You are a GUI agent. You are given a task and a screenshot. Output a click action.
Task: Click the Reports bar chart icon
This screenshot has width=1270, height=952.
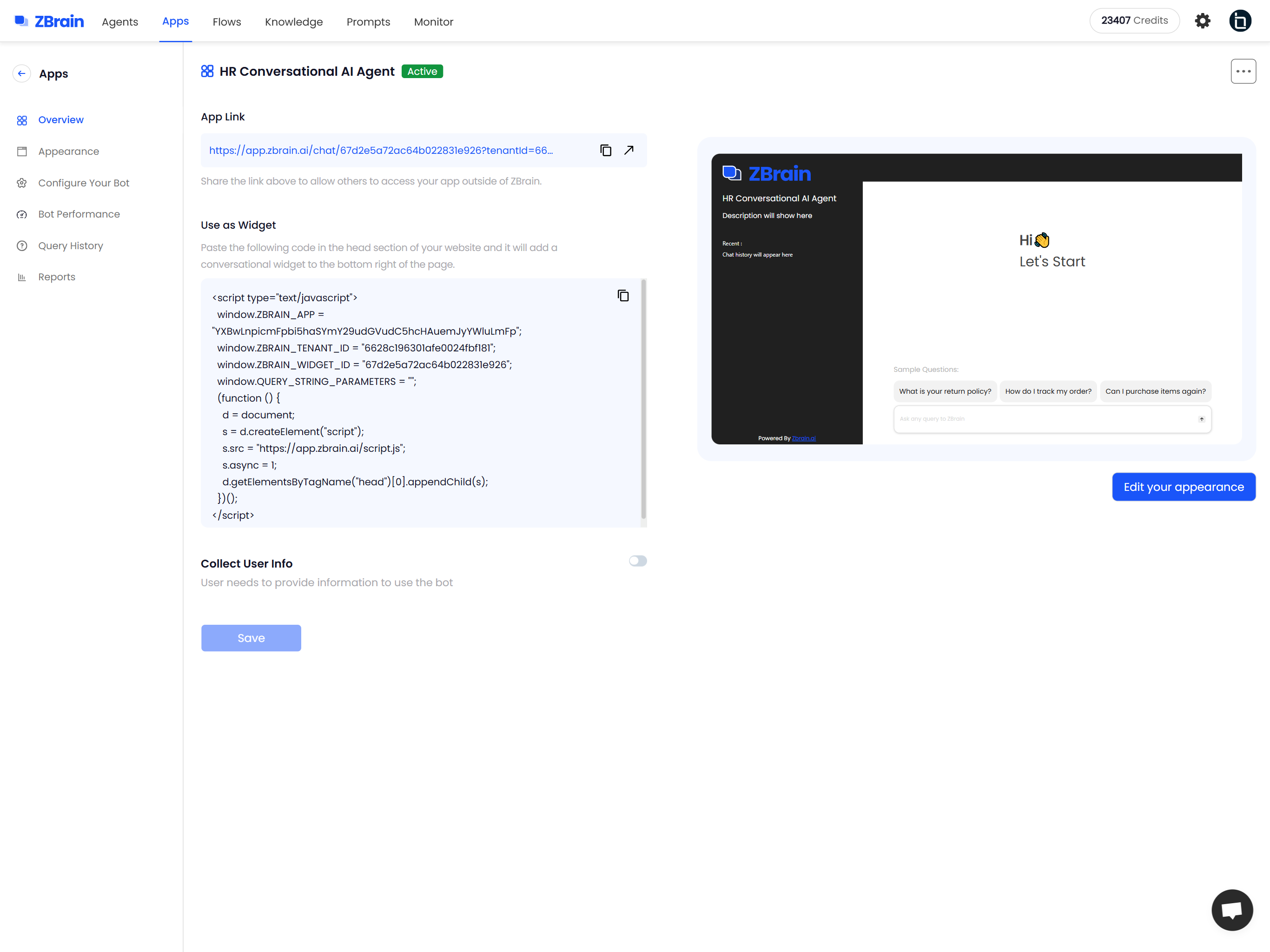tap(22, 278)
